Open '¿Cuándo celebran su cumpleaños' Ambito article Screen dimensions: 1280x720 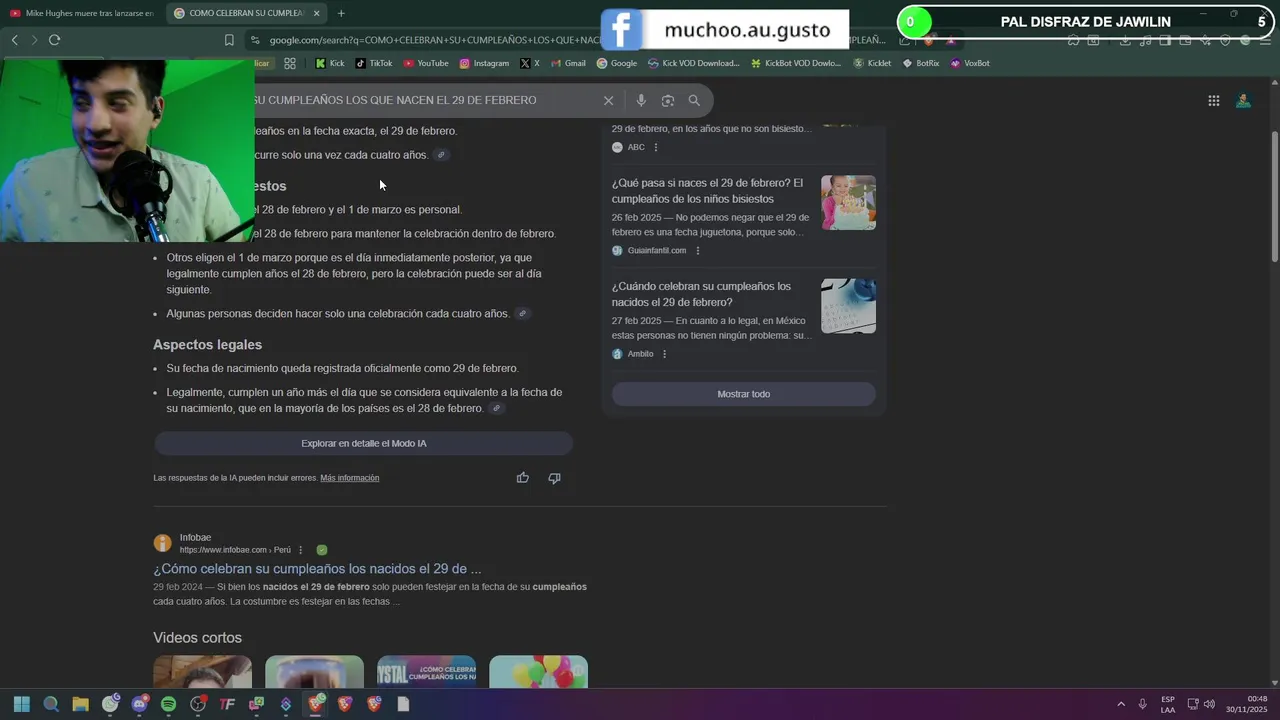(x=701, y=294)
